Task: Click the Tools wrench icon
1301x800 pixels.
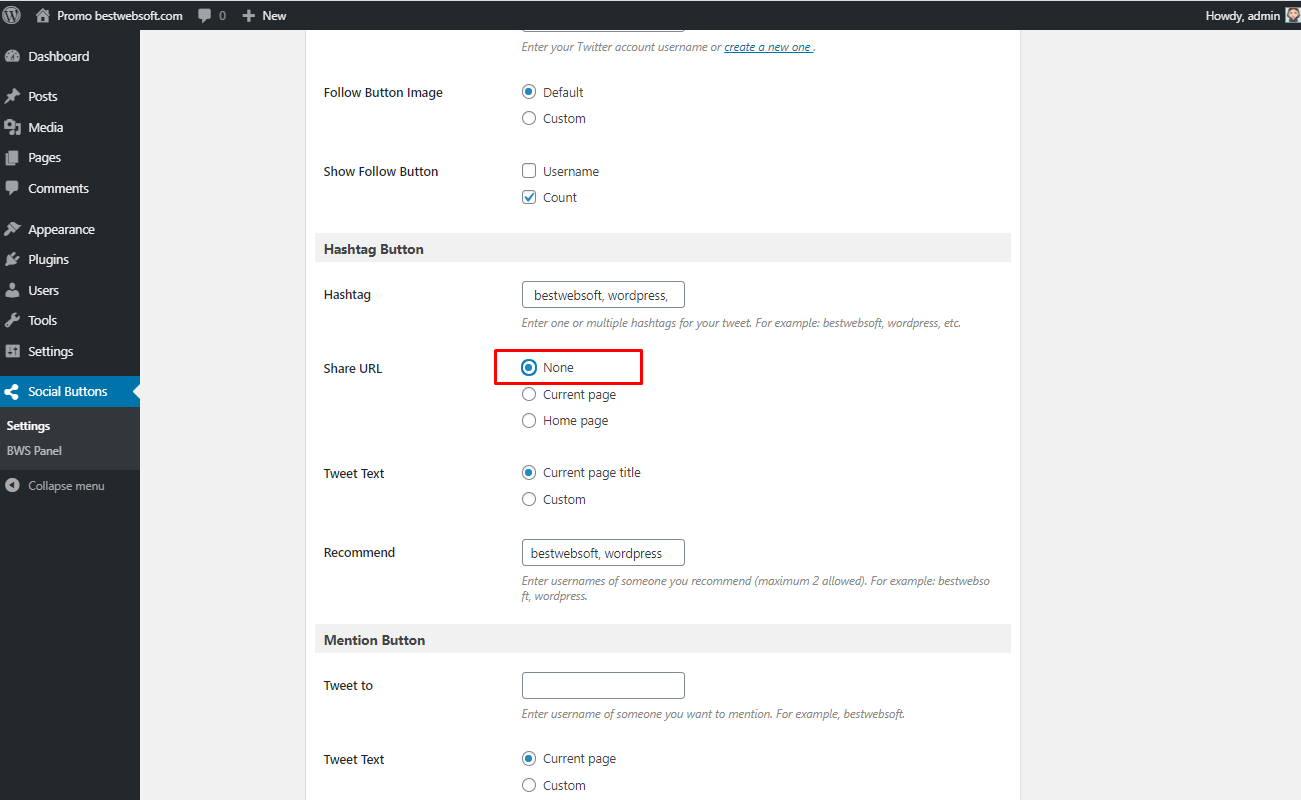Action: point(12,320)
